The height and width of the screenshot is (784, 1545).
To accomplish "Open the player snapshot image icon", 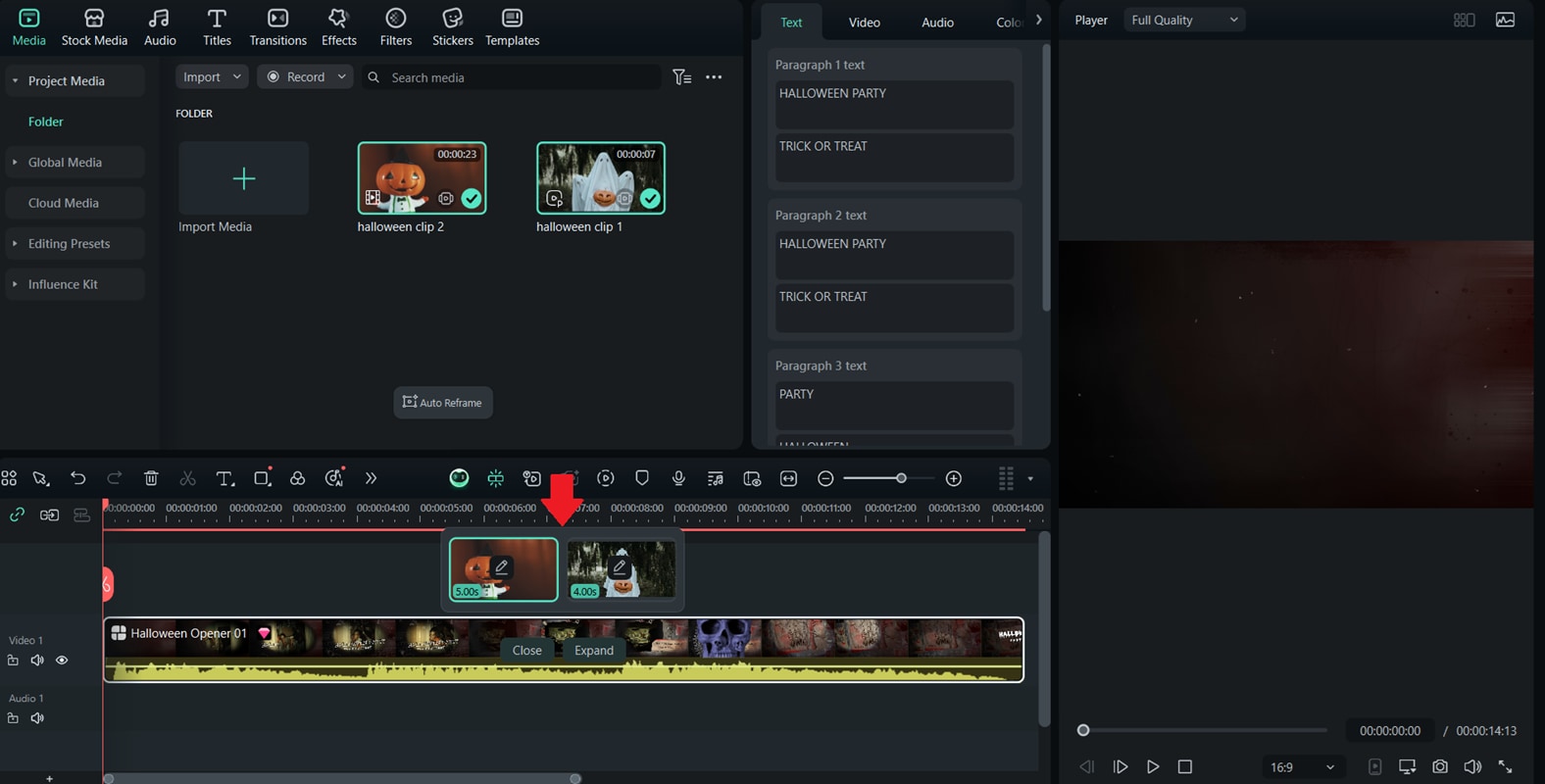I will pyautogui.click(x=1505, y=20).
